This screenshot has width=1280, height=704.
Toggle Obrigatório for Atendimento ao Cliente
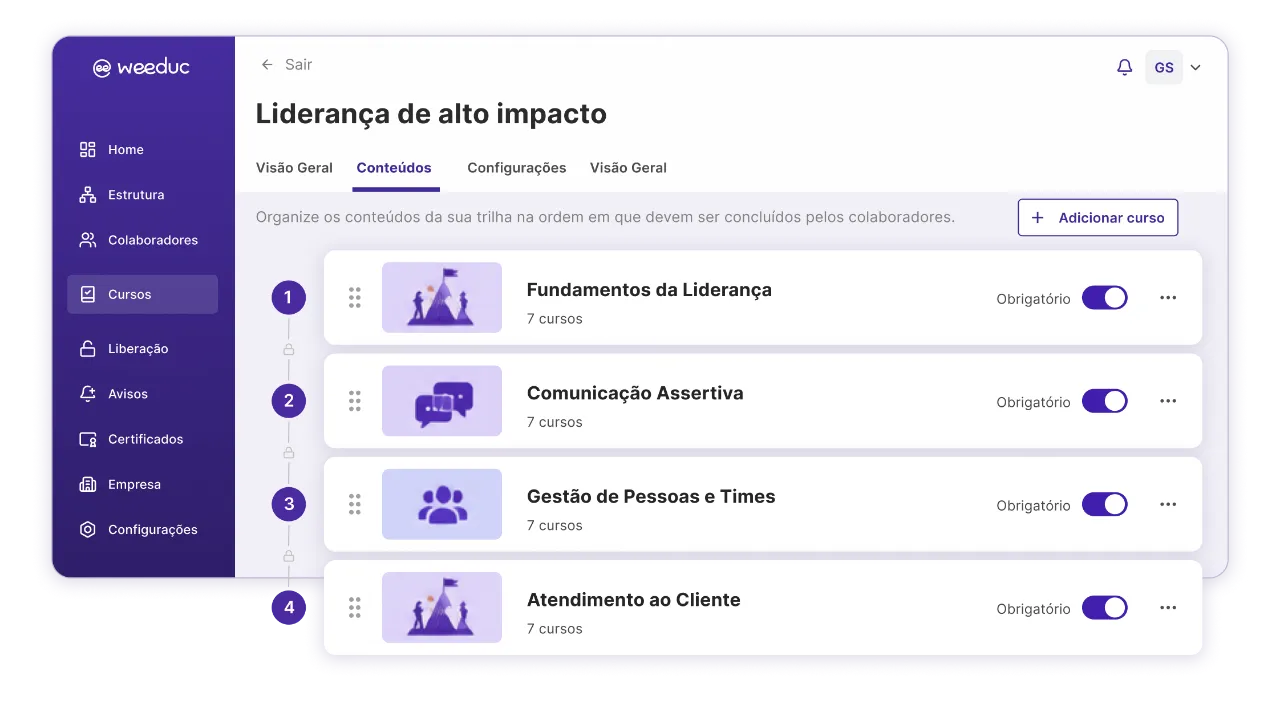[x=1105, y=608]
